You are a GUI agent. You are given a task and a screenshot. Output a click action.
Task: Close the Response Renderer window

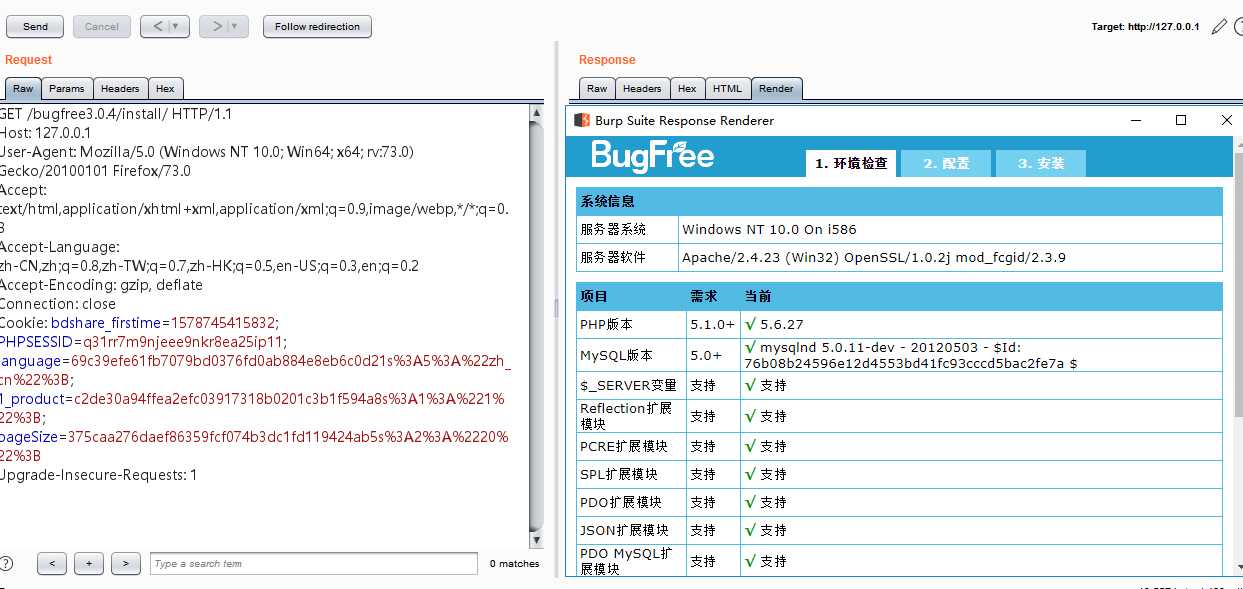click(x=1227, y=120)
